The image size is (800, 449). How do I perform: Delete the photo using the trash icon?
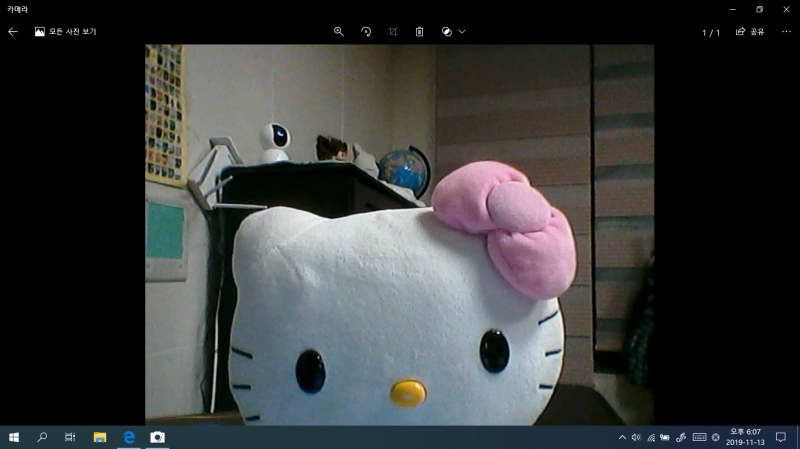click(420, 32)
